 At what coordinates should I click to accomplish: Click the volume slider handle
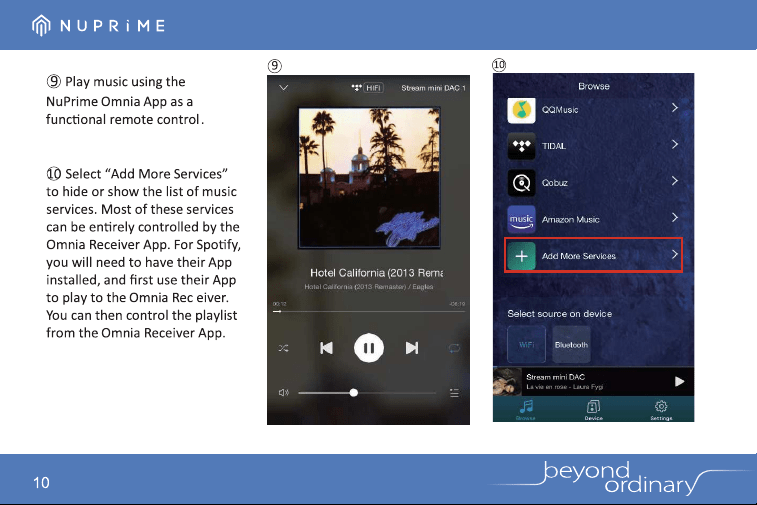tap(354, 393)
